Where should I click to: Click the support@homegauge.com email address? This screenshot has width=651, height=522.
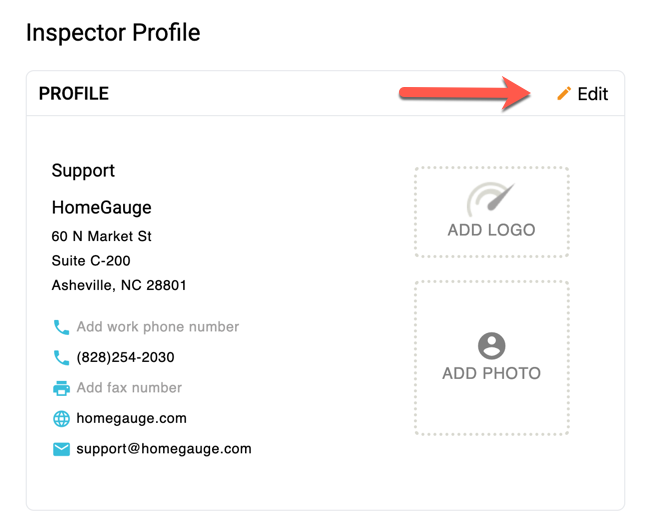click(x=164, y=449)
